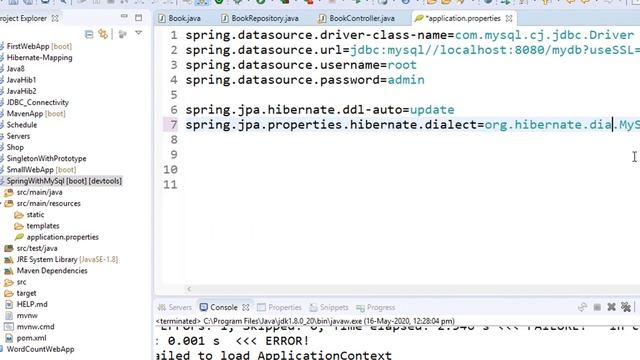Click the pom.xml file icon

coord(9,338)
